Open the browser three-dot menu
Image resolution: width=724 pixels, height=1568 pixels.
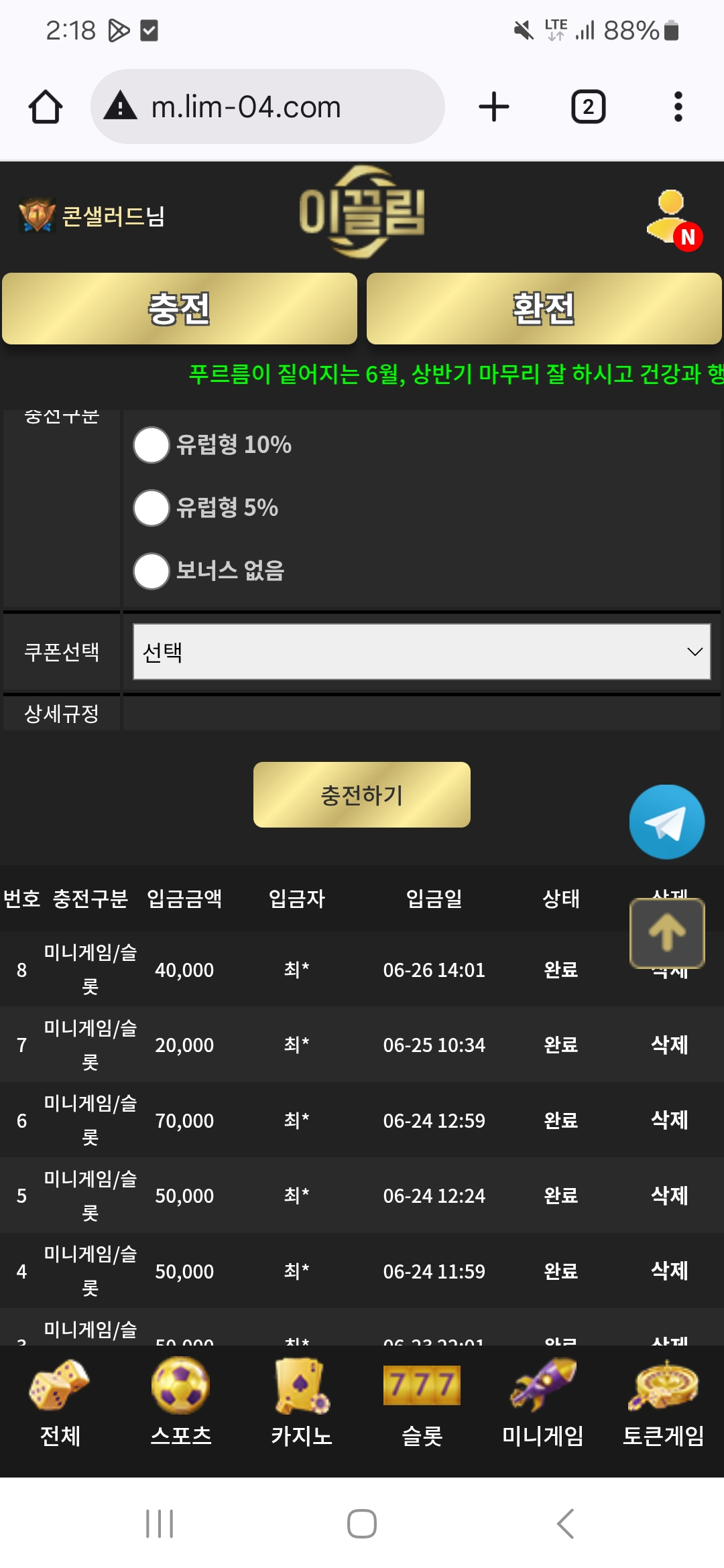(x=678, y=107)
